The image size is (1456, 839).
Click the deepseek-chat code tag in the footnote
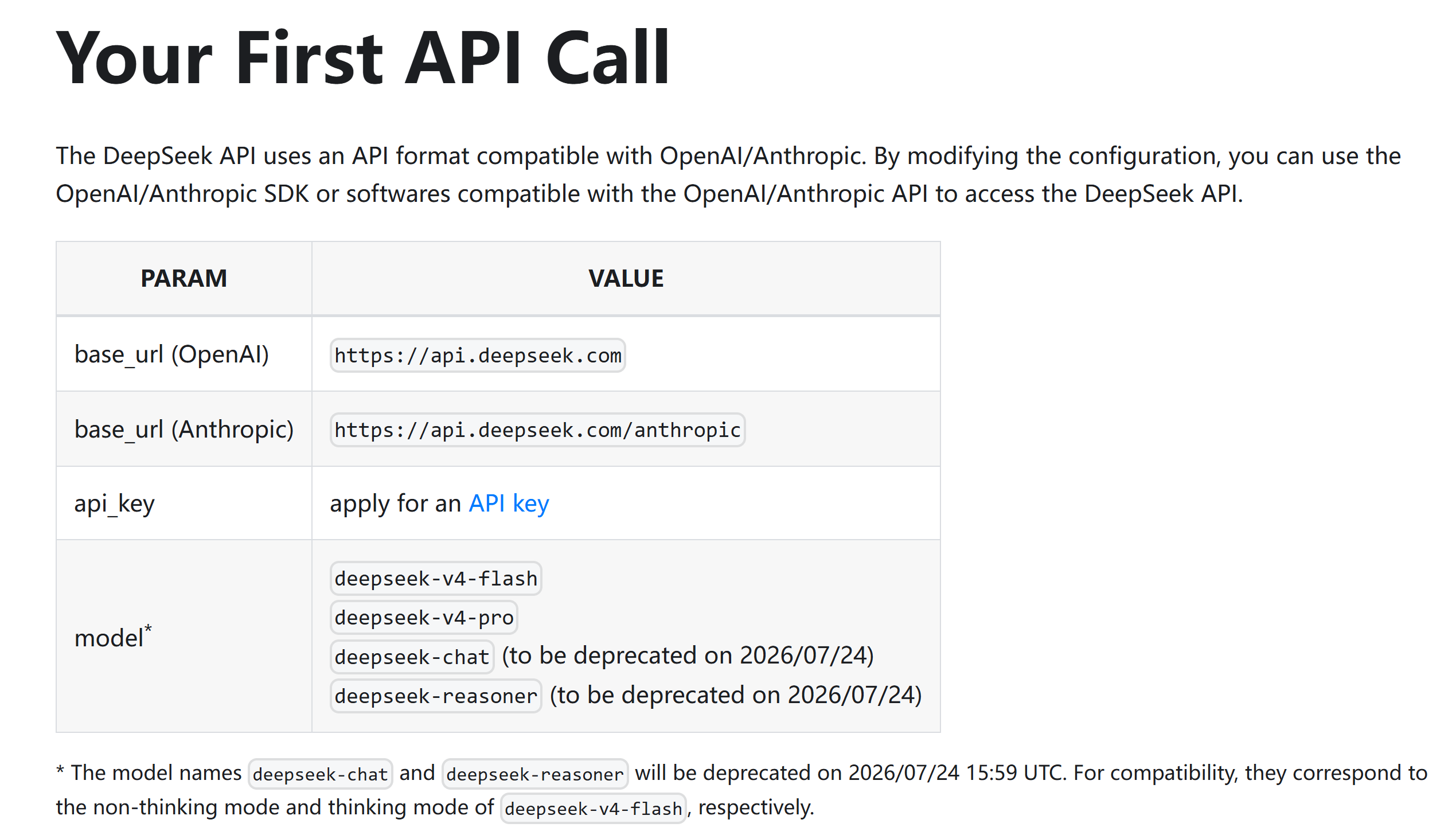[321, 774]
